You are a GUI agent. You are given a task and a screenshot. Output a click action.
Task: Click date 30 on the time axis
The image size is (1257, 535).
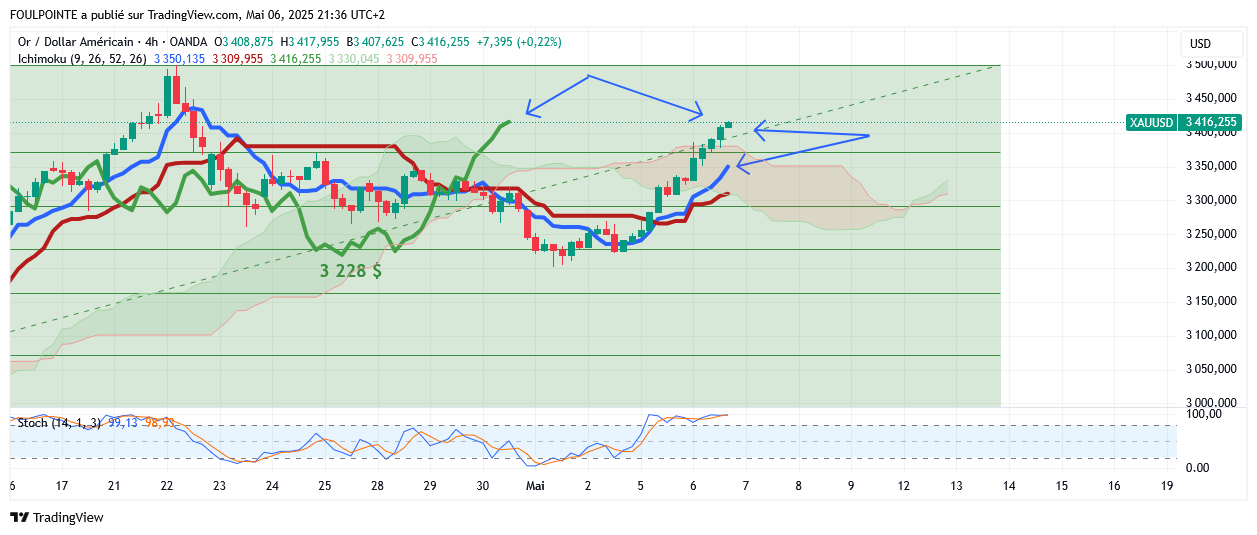point(483,486)
